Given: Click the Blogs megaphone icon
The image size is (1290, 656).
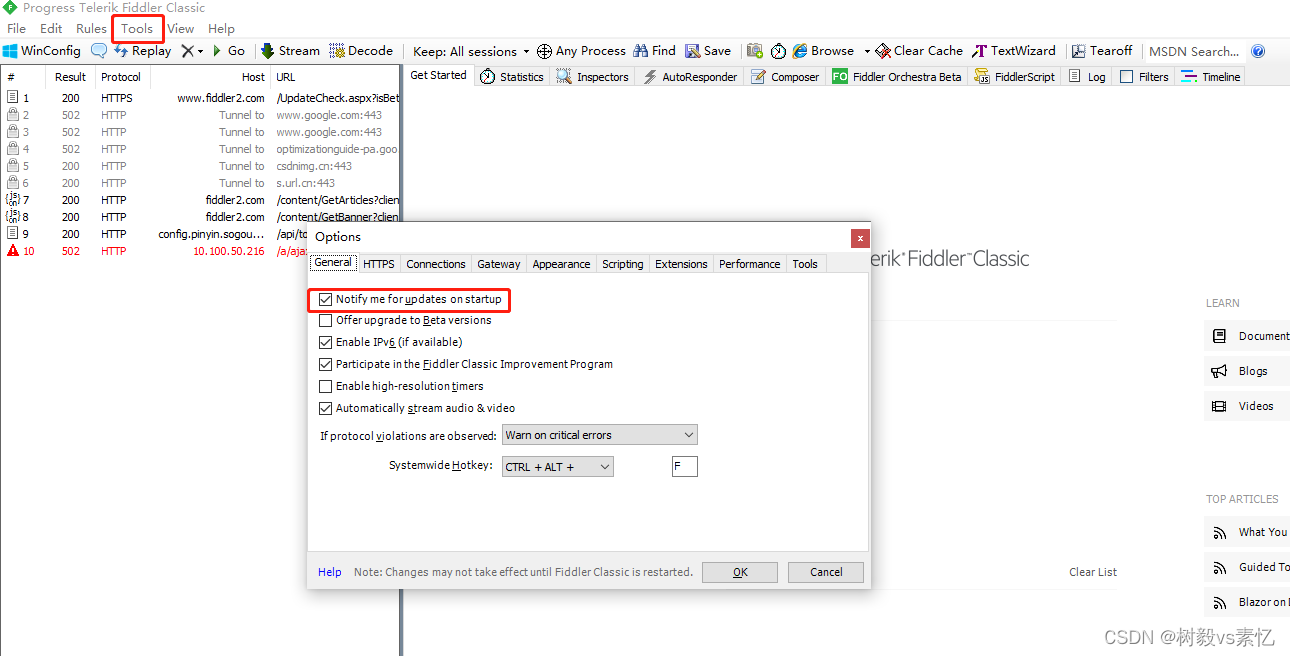Looking at the screenshot, I should point(1219,371).
